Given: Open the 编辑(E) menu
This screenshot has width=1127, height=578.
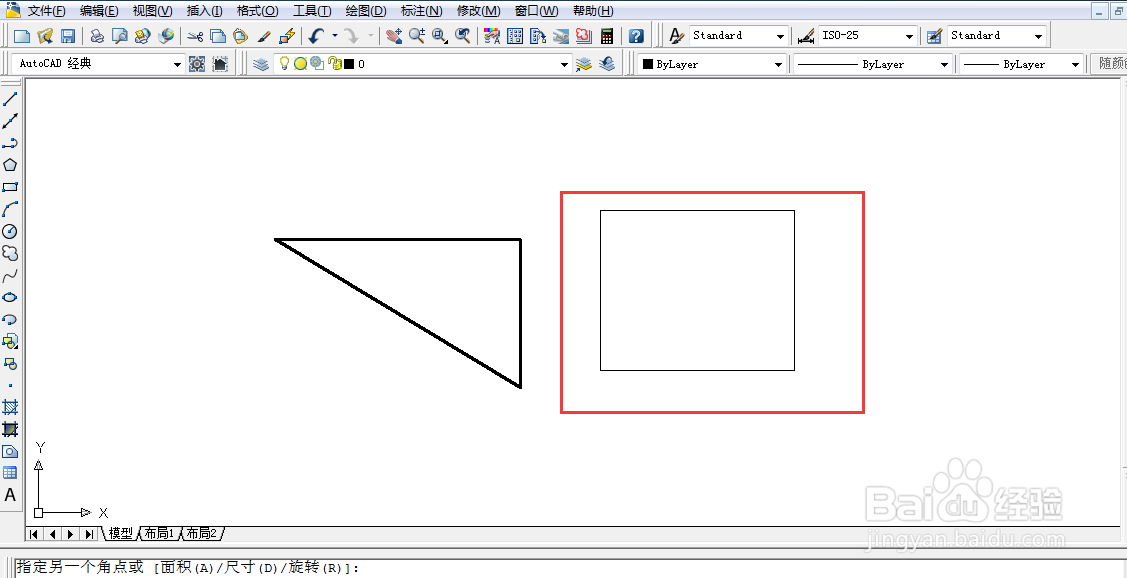Looking at the screenshot, I should 99,11.
